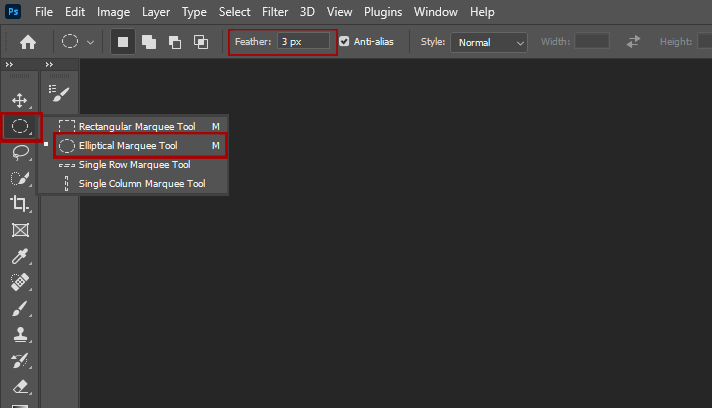Select the History Brush tool
Viewport: 712px width, 408px height.
(x=20, y=361)
